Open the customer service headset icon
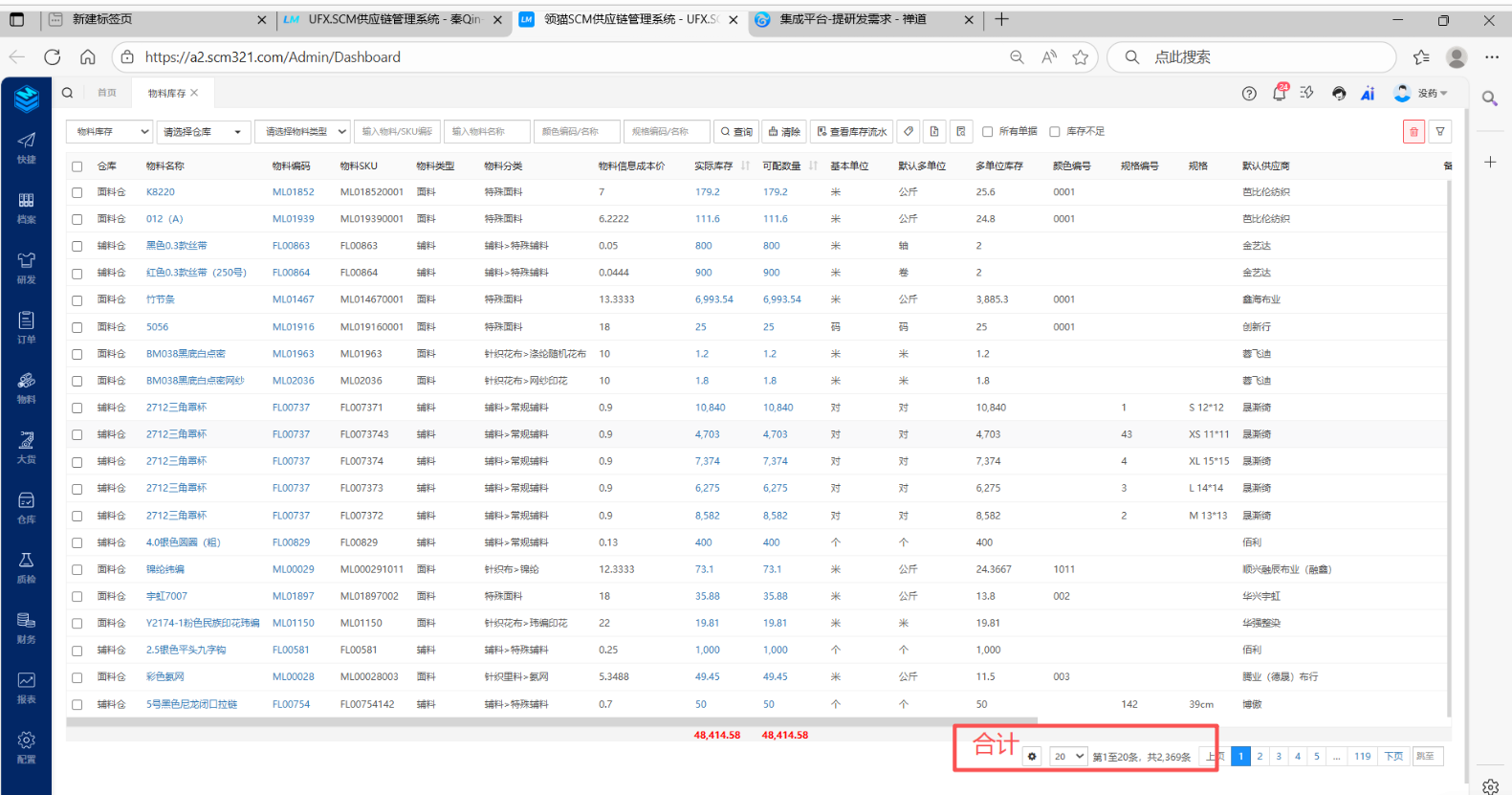1512x795 pixels. click(x=1339, y=93)
